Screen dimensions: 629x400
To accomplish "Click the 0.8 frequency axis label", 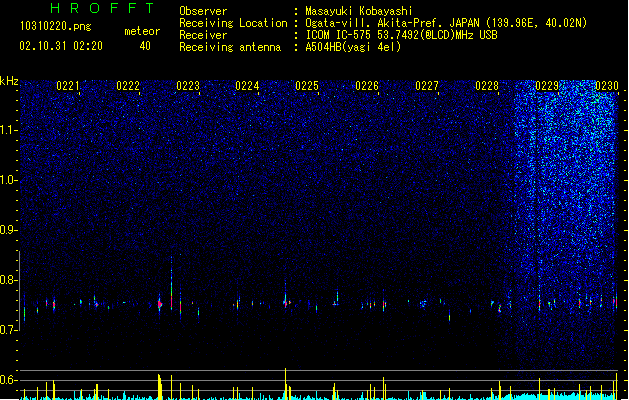I will point(9,280).
